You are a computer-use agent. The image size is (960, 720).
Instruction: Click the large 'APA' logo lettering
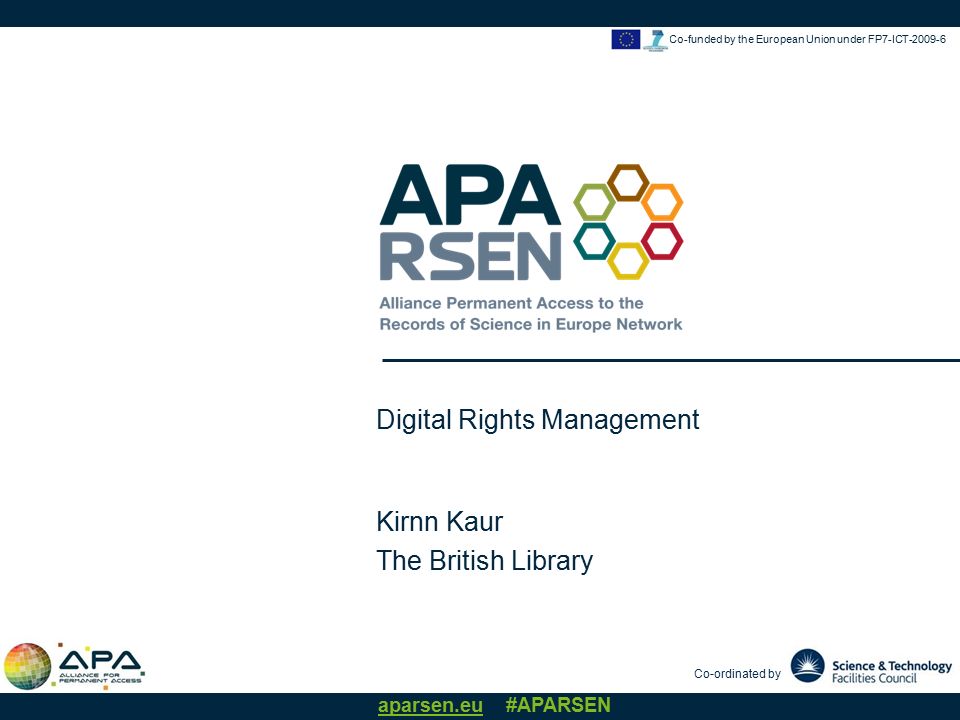470,195
